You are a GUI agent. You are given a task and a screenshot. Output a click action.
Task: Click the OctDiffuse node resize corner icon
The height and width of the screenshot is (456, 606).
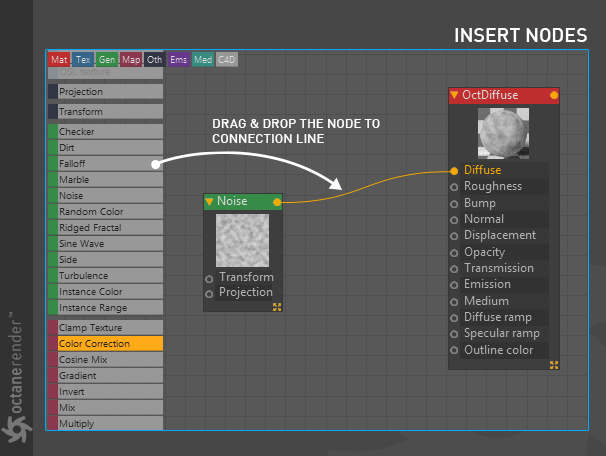[554, 365]
